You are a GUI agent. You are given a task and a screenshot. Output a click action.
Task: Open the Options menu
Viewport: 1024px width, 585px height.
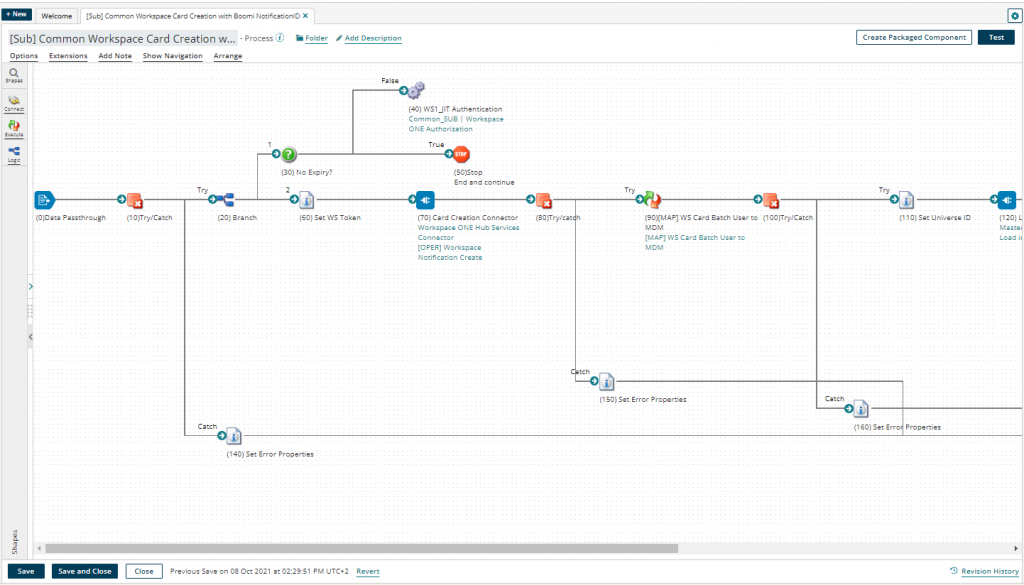tap(24, 56)
